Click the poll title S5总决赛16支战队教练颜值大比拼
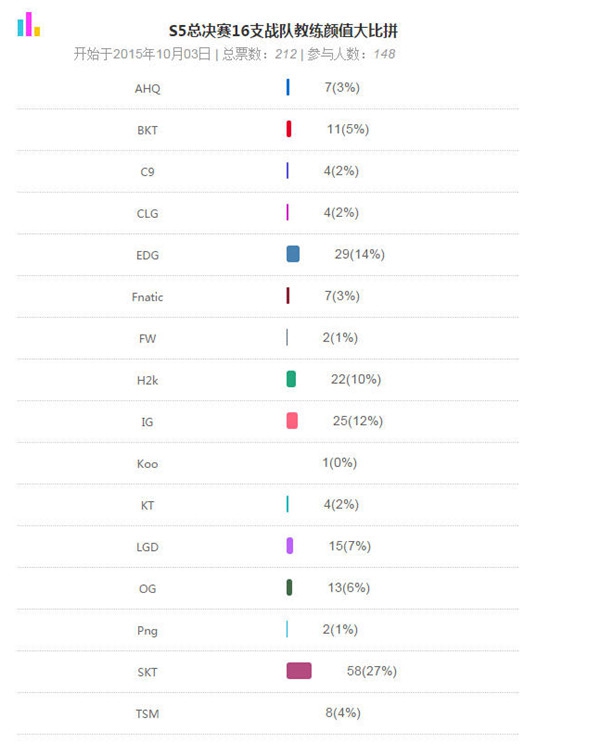The width and height of the screenshot is (600, 755). (283, 31)
